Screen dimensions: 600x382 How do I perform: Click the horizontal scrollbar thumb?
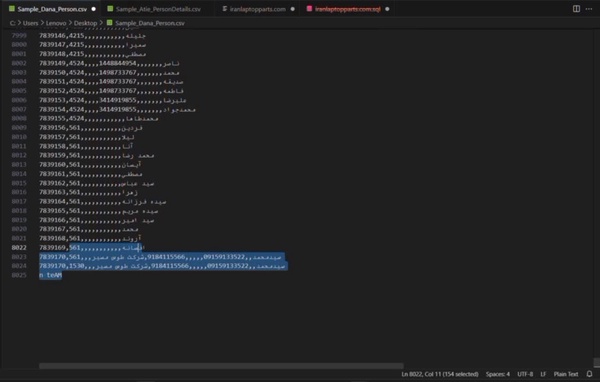click(x=221, y=366)
